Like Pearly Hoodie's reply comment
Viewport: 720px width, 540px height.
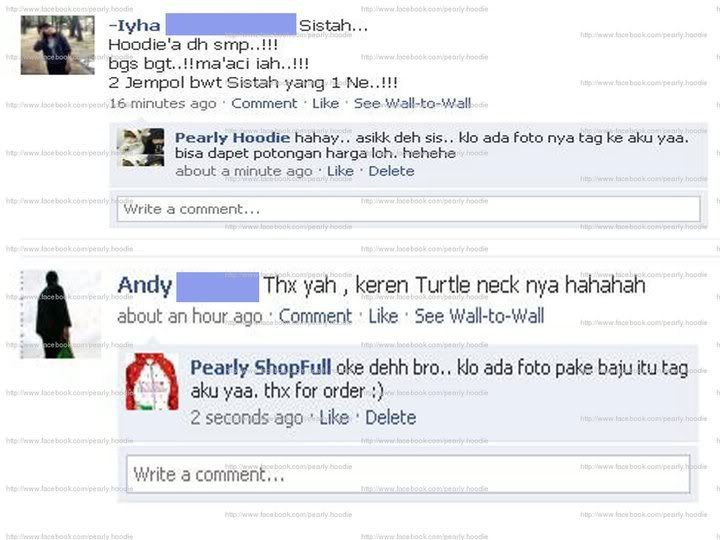coord(340,171)
